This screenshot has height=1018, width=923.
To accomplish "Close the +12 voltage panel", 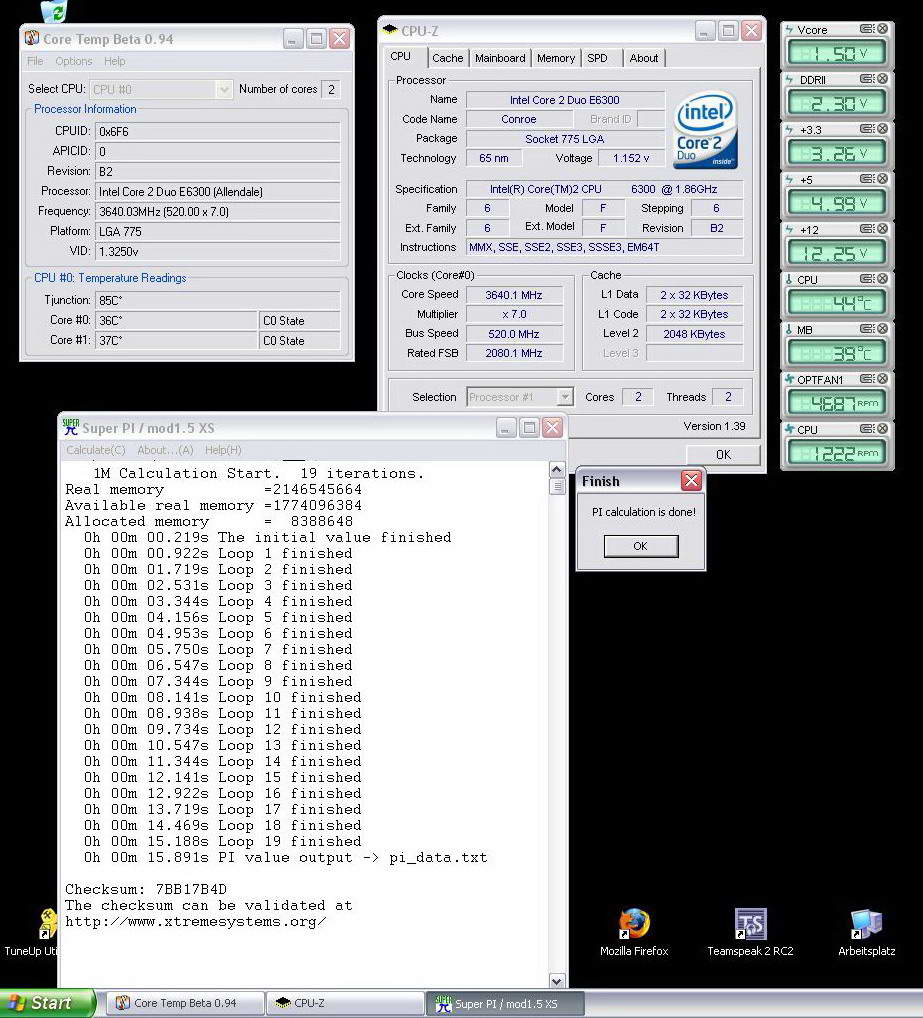I will tap(883, 229).
